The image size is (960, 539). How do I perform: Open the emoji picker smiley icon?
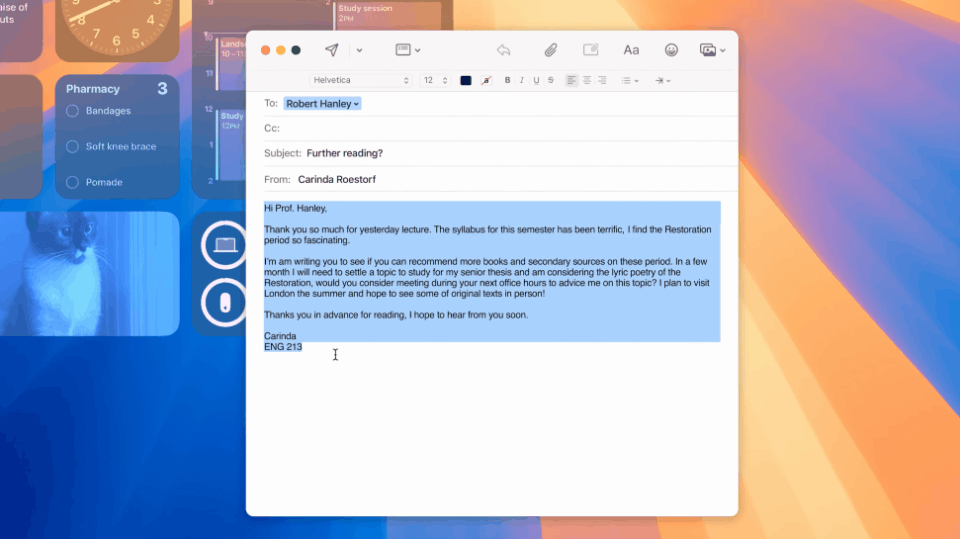[x=671, y=50]
